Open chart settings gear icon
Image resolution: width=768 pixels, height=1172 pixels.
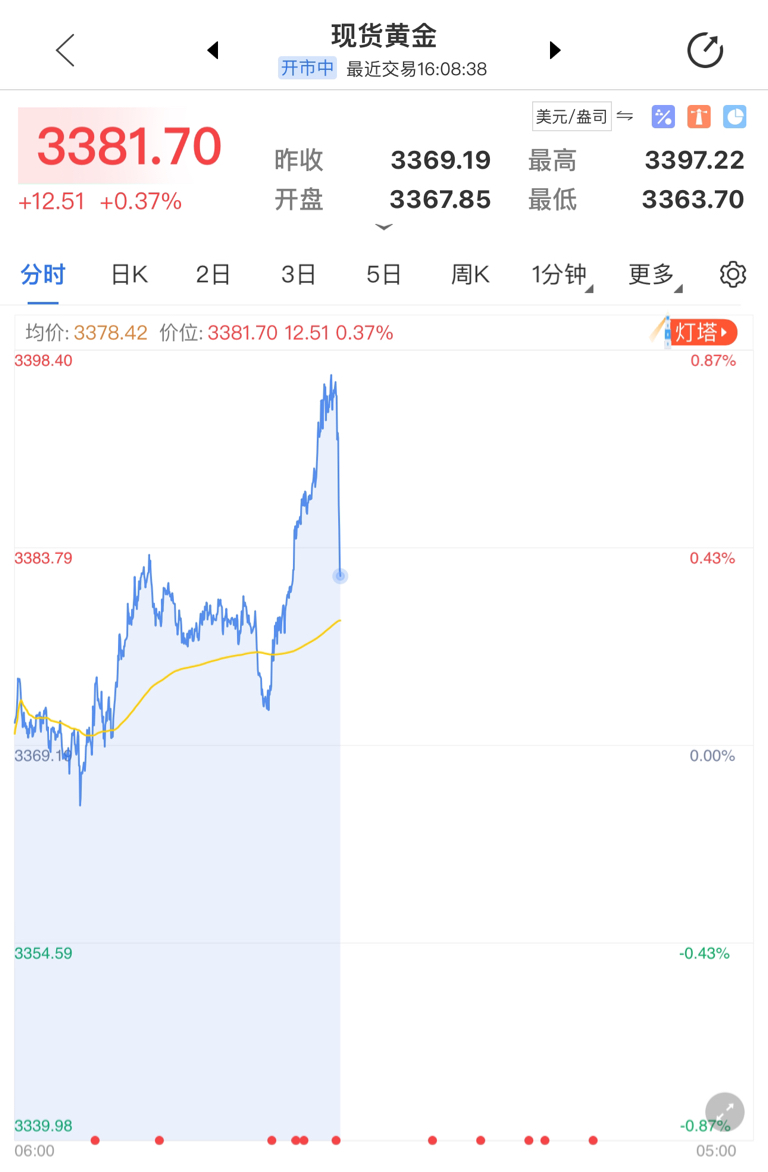pos(733,274)
